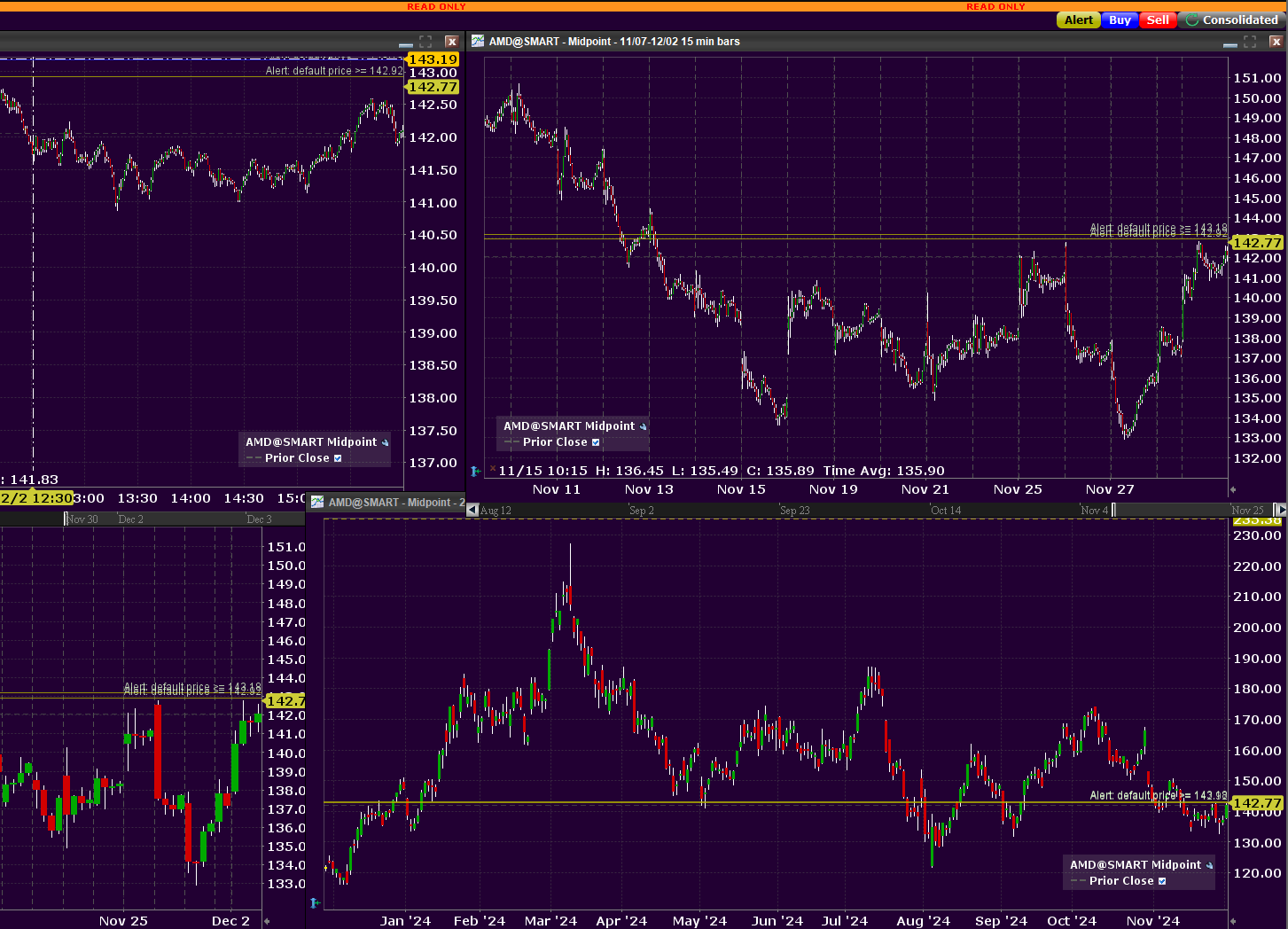Click the Sep 23 label on the time scrollbar
Screen dimensions: 1288x929
795,511
